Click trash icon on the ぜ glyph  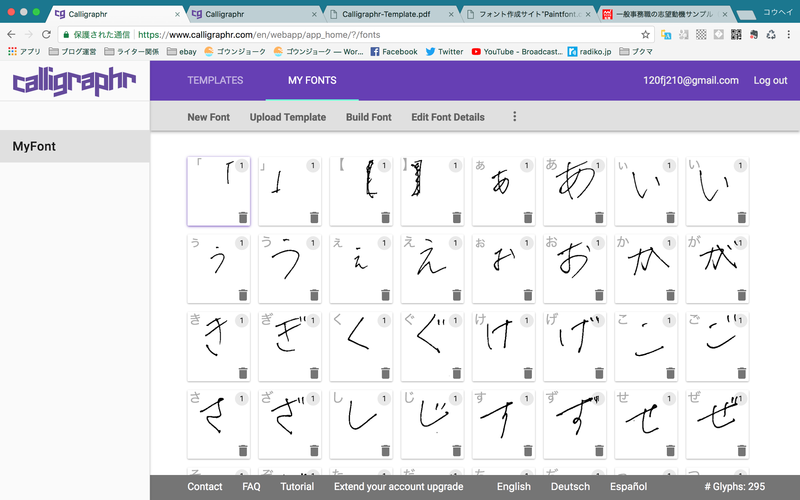pyautogui.click(x=740, y=451)
